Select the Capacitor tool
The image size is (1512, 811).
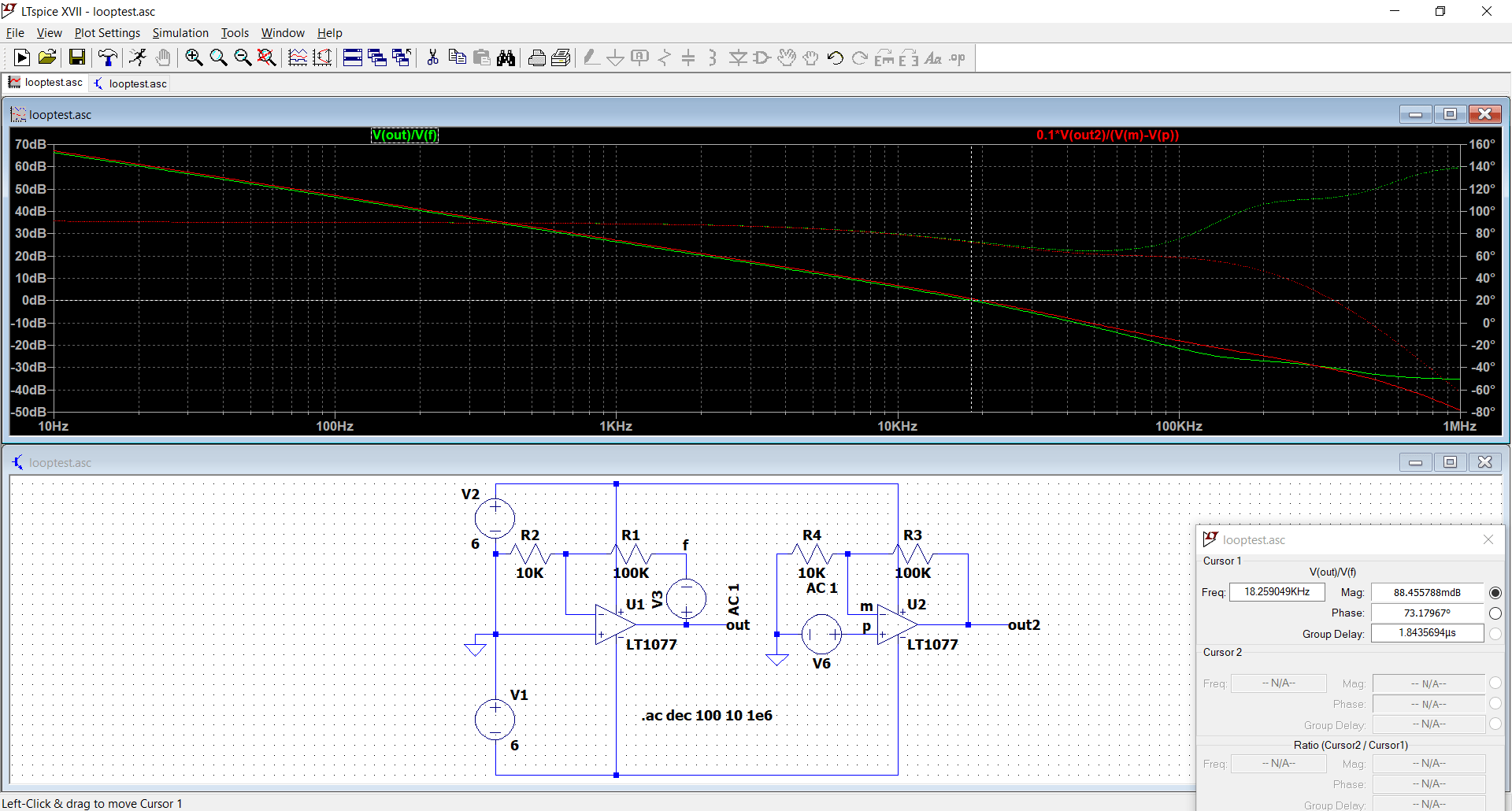688,57
